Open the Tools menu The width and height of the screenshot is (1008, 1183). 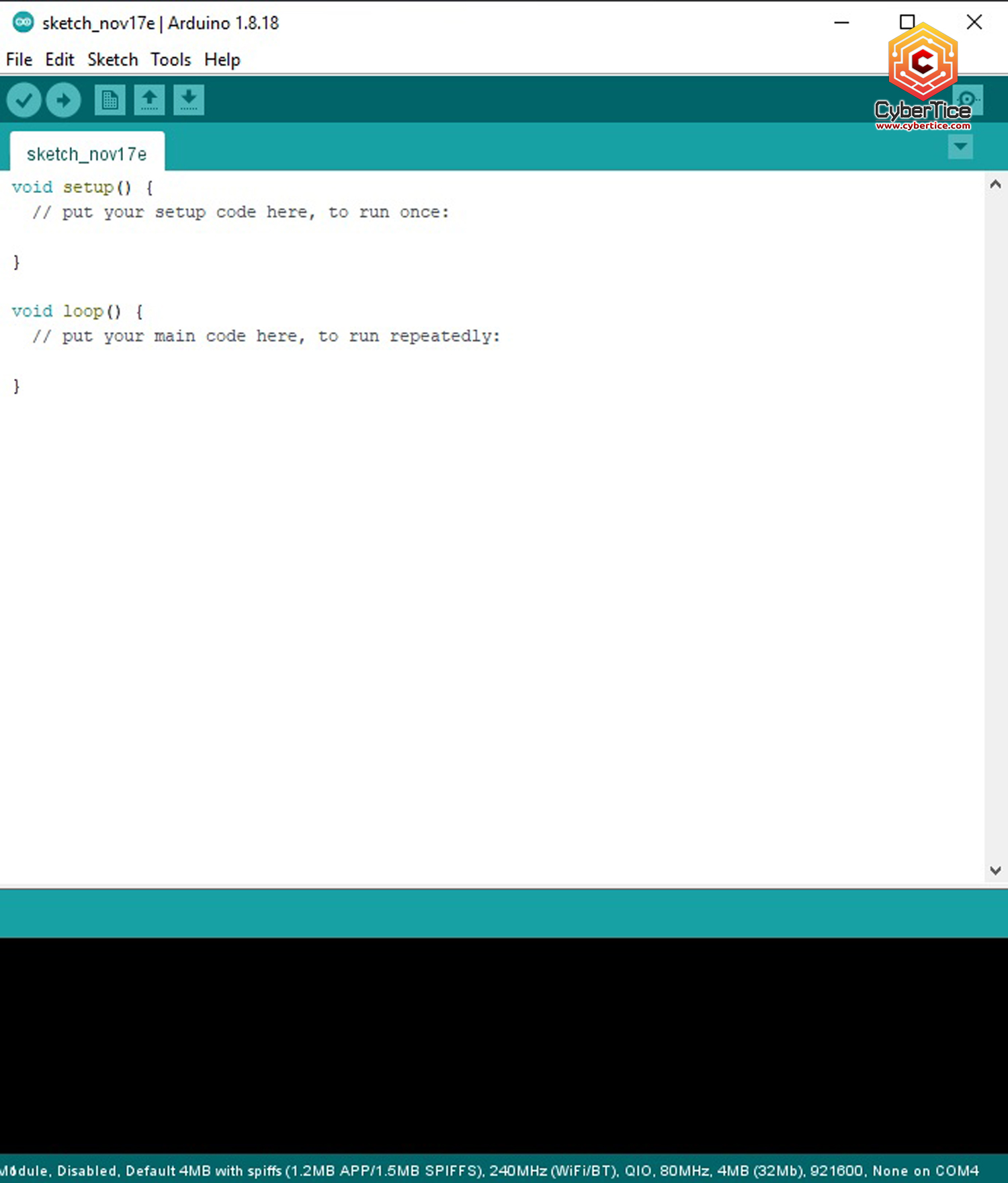pyautogui.click(x=171, y=60)
